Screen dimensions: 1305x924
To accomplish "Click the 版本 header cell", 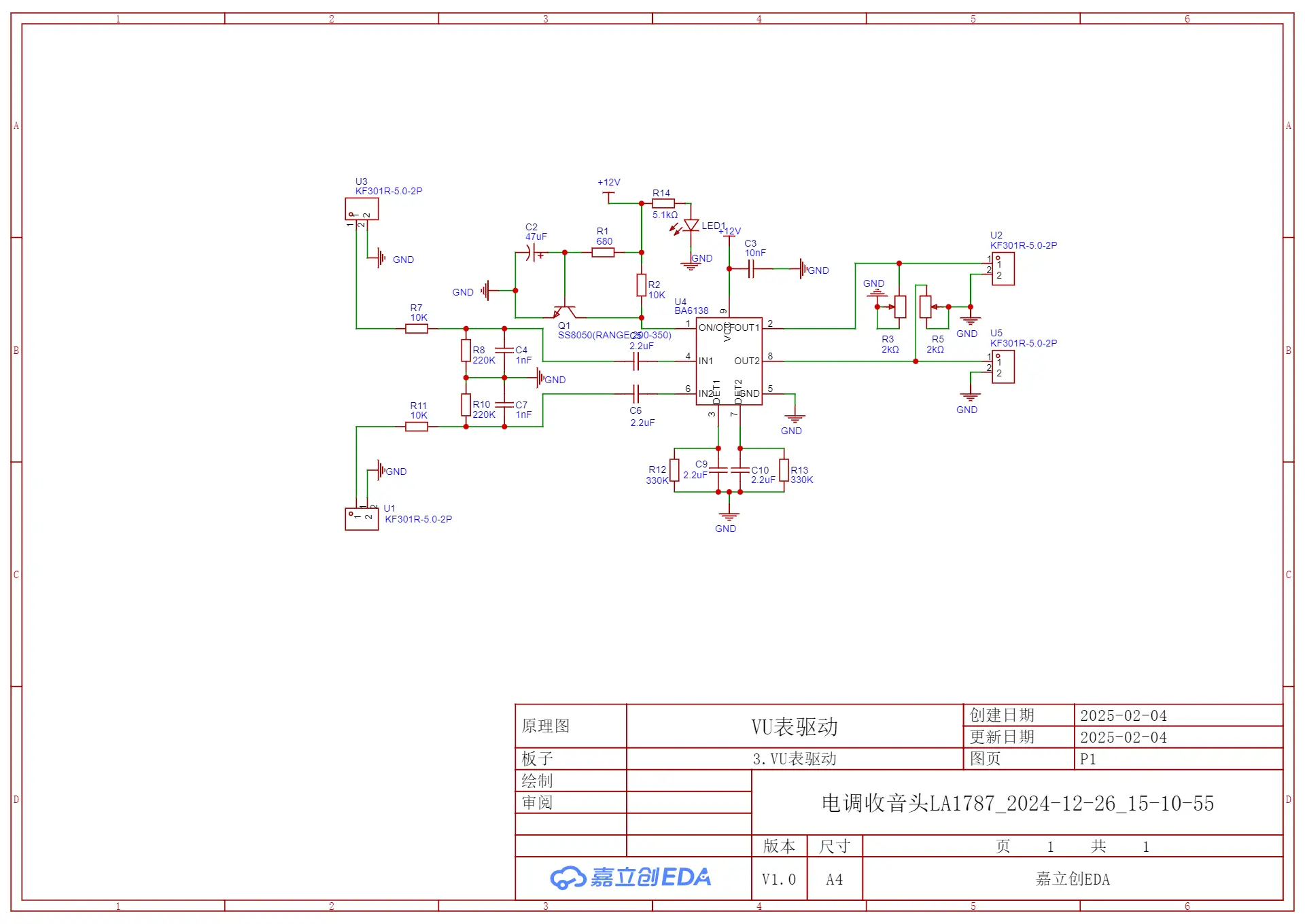I will point(779,846).
